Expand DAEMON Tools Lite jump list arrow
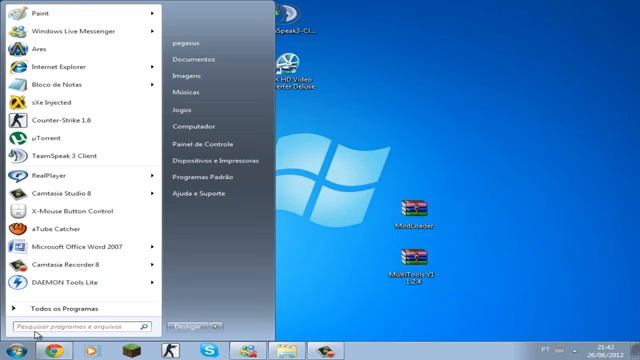 click(152, 282)
